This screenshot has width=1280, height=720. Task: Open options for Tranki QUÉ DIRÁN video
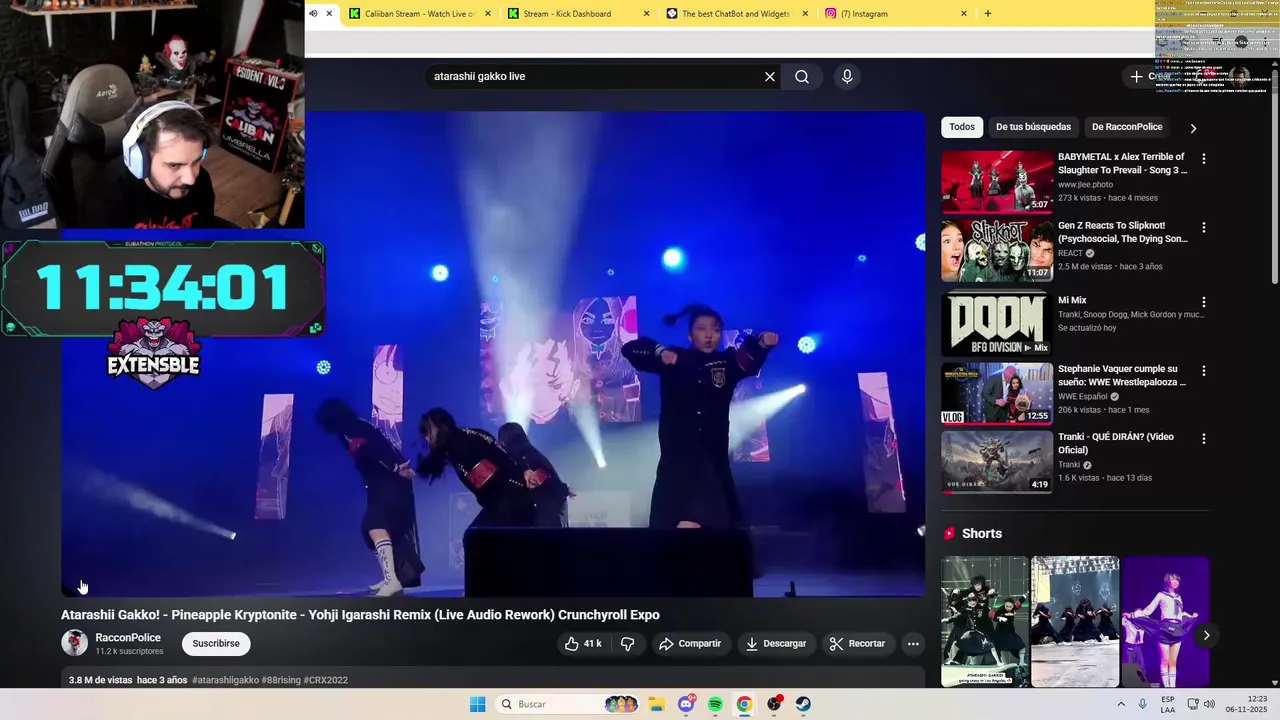click(x=1204, y=439)
